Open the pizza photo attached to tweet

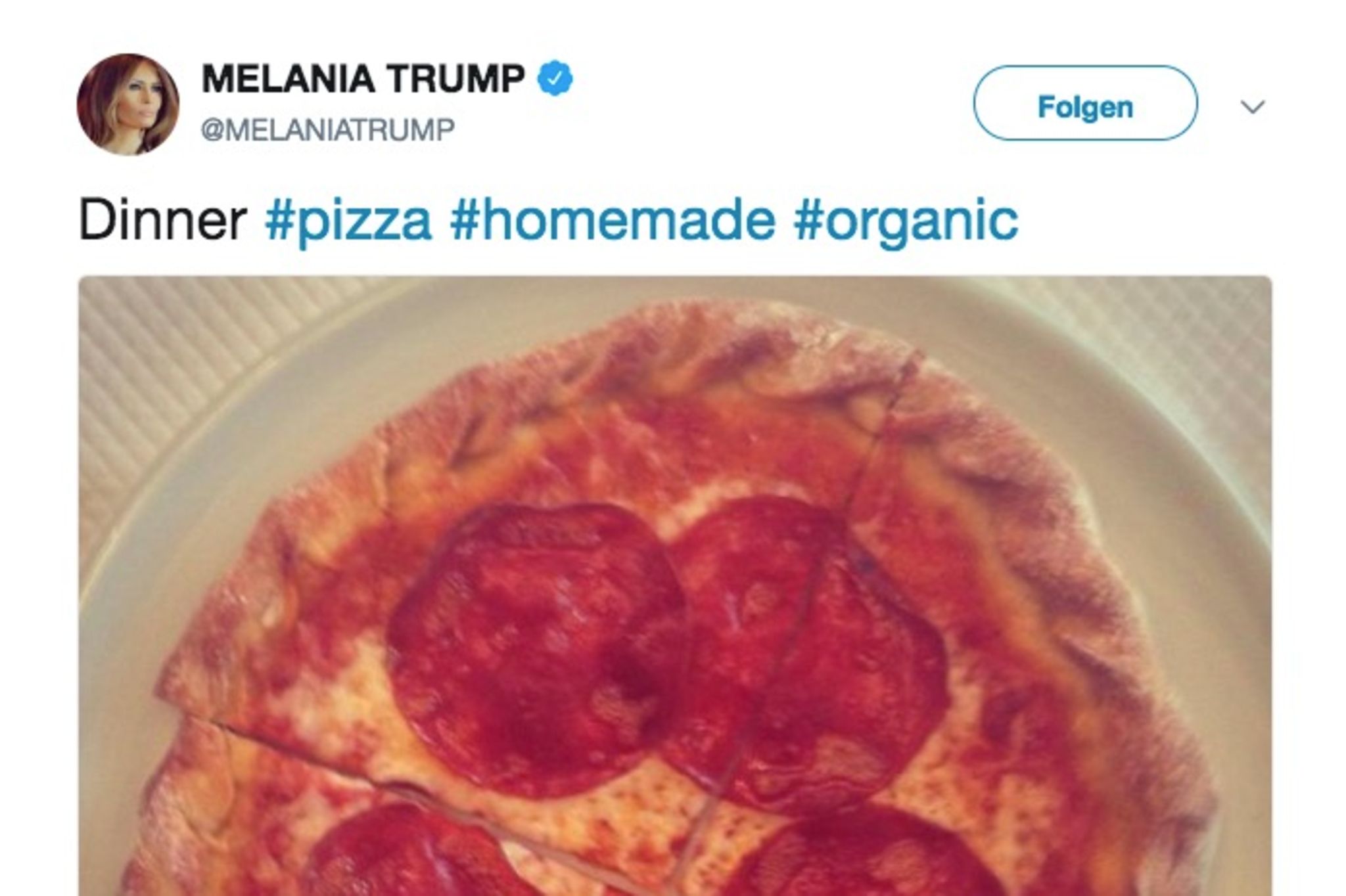(674, 585)
